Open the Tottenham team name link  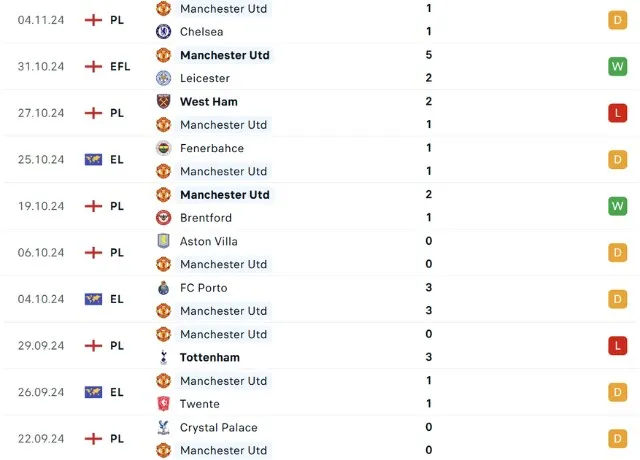pyautogui.click(x=210, y=358)
